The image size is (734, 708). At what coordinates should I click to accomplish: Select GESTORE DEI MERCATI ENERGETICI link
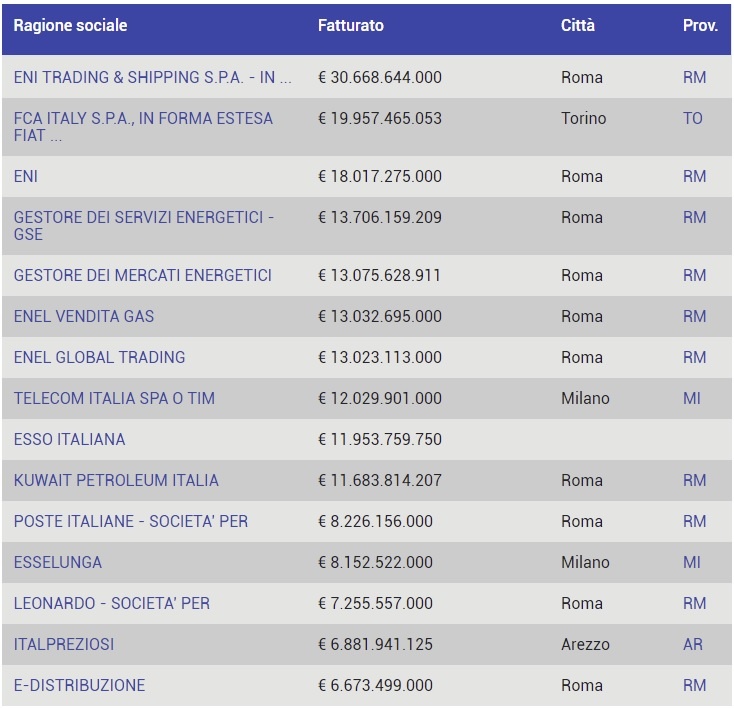[143, 275]
